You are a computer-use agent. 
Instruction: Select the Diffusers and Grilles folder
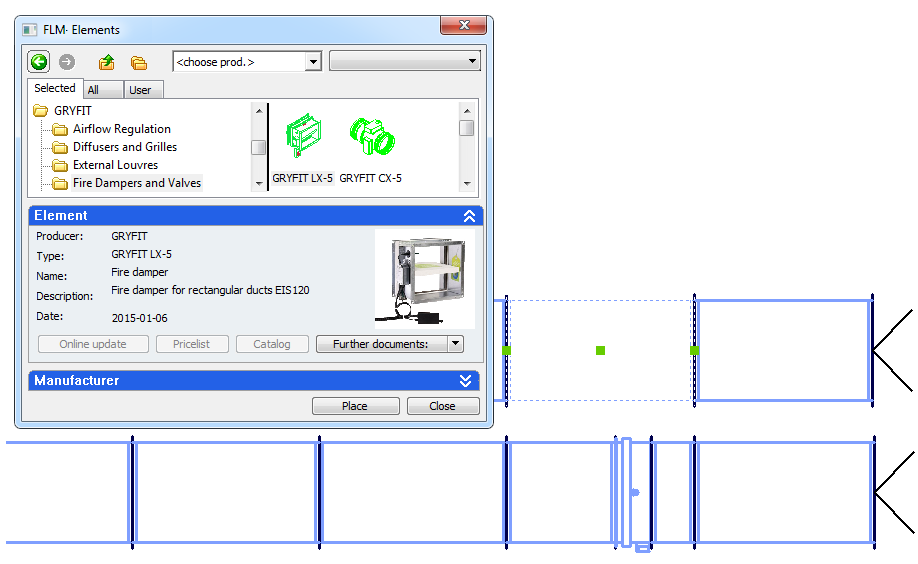(x=124, y=147)
